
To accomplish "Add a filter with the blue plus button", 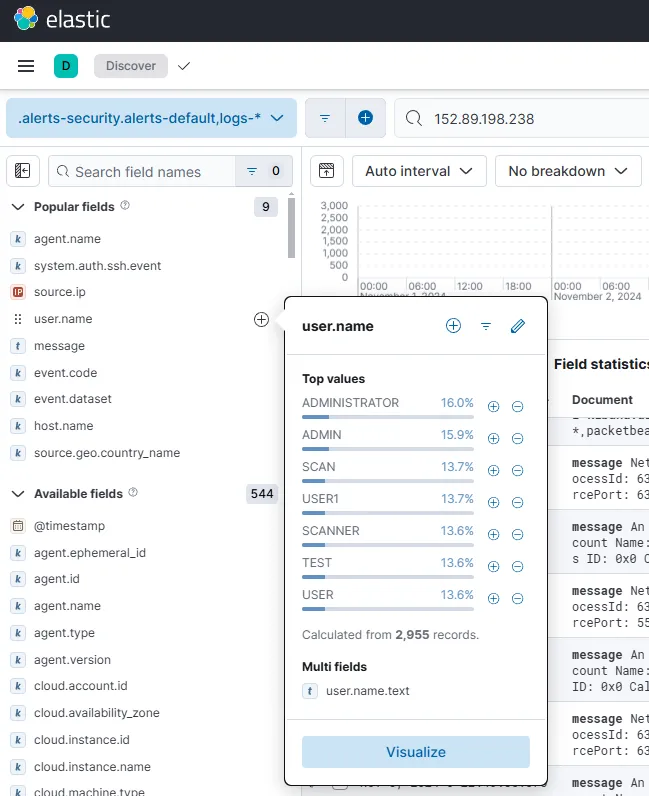I will point(365,118).
